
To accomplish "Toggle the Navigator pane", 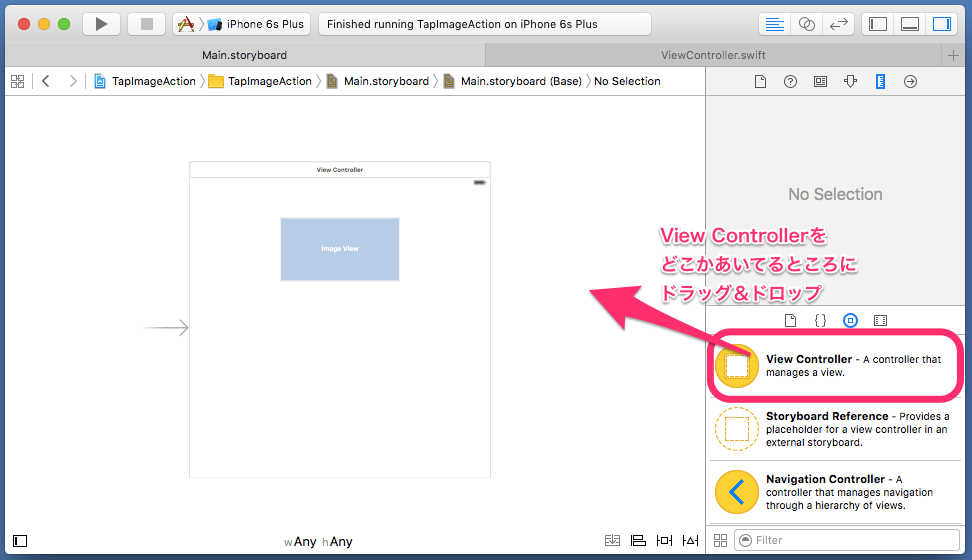I will pos(878,24).
